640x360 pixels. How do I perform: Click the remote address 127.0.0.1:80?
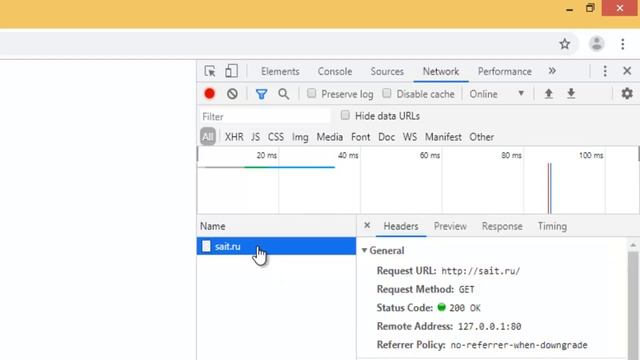tap(489, 327)
